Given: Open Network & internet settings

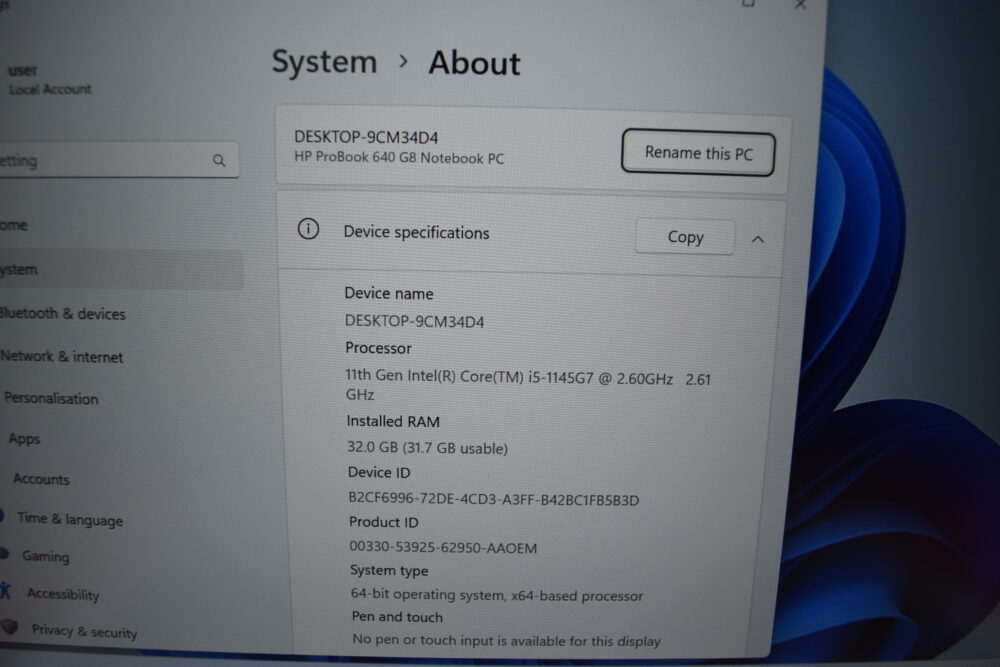Looking at the screenshot, I should click(62, 356).
